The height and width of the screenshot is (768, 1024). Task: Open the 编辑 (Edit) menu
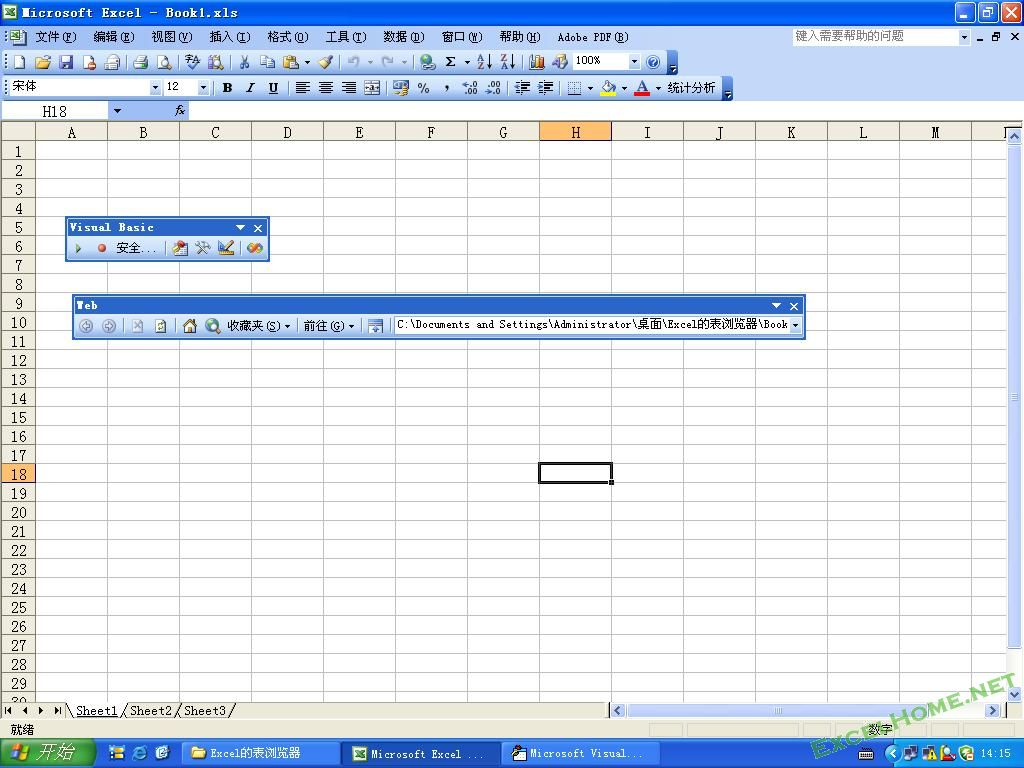pyautogui.click(x=114, y=37)
